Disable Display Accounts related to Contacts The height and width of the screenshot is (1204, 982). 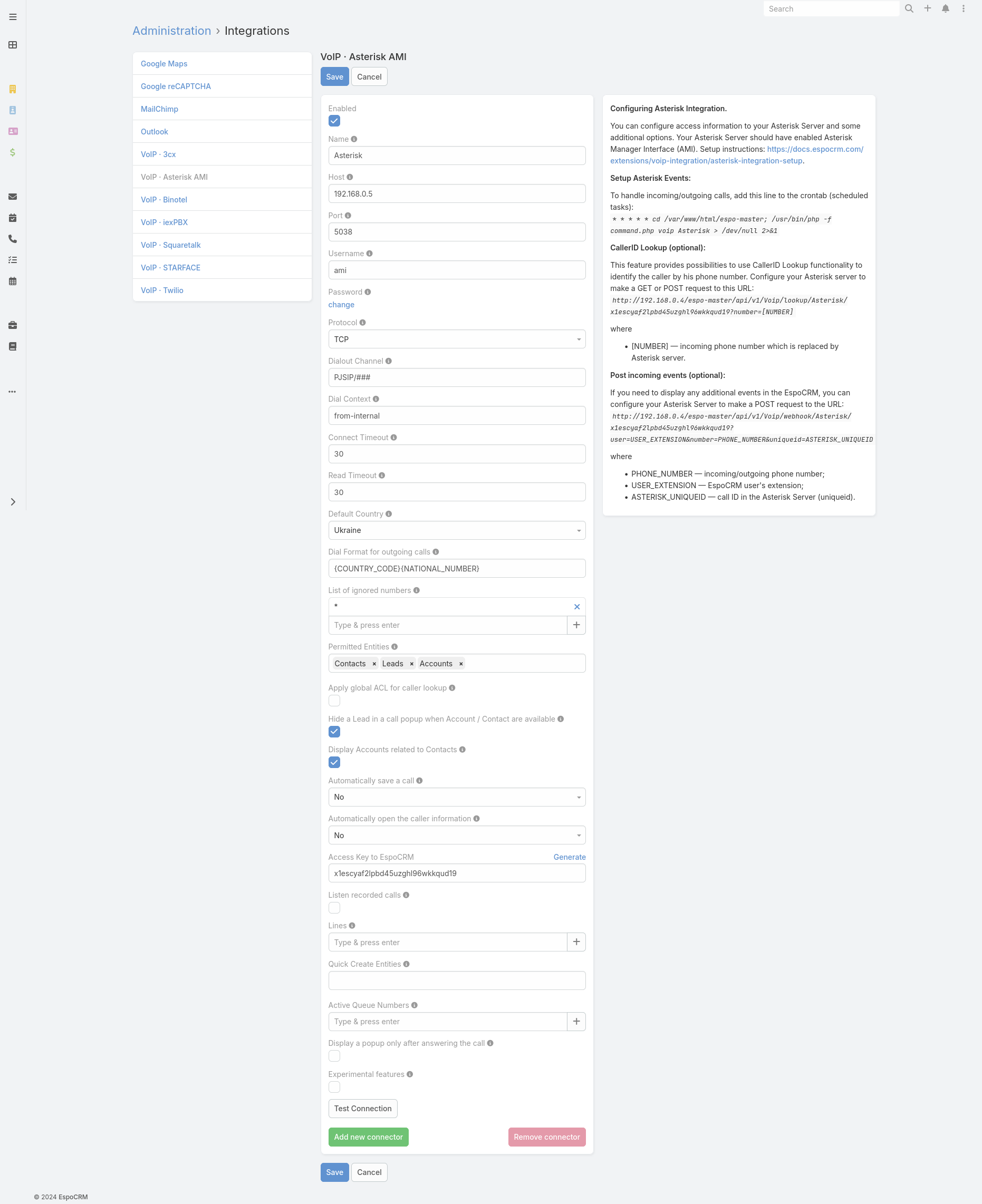tap(334, 763)
